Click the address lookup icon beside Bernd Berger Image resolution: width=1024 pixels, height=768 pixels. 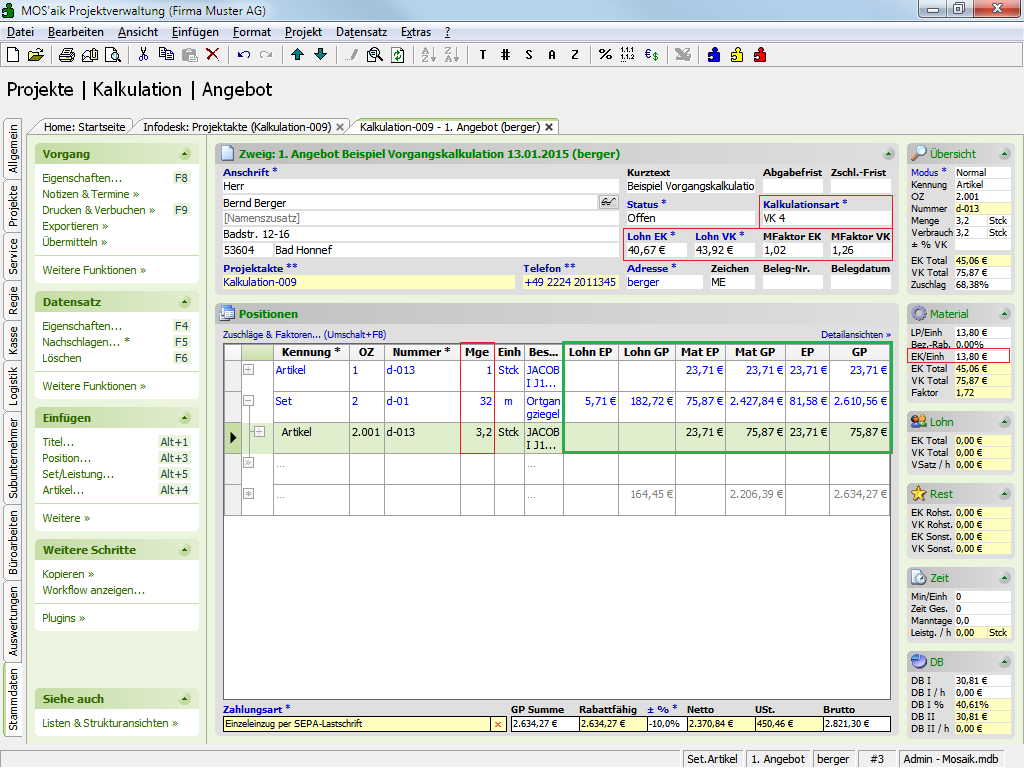pyautogui.click(x=607, y=202)
